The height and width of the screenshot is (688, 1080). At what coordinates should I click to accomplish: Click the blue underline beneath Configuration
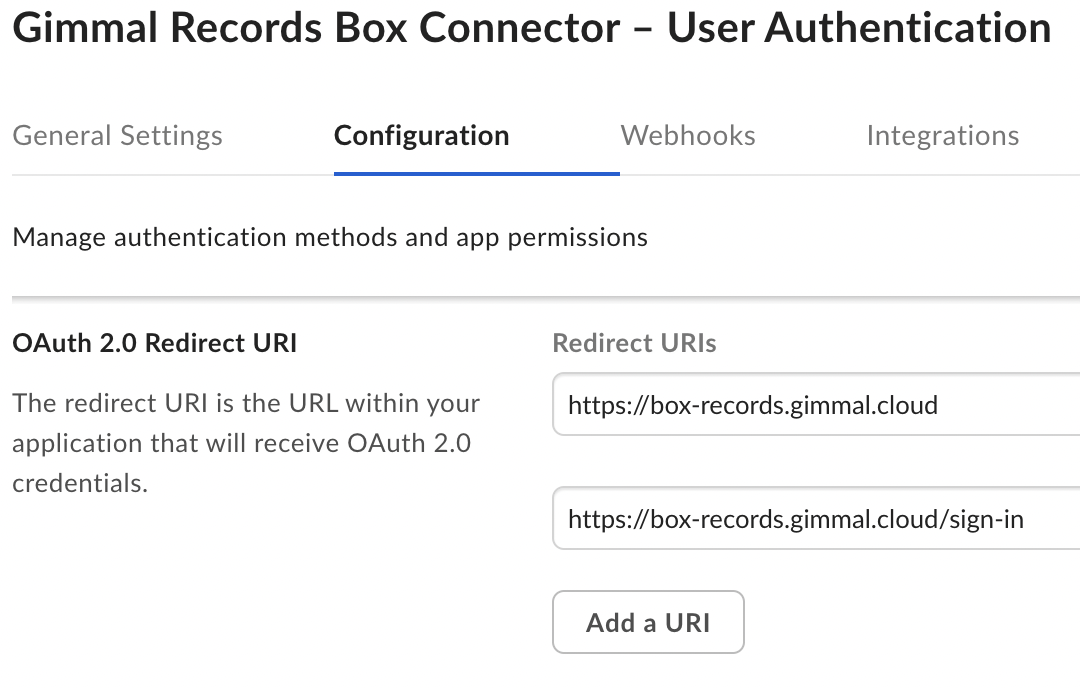tap(476, 173)
